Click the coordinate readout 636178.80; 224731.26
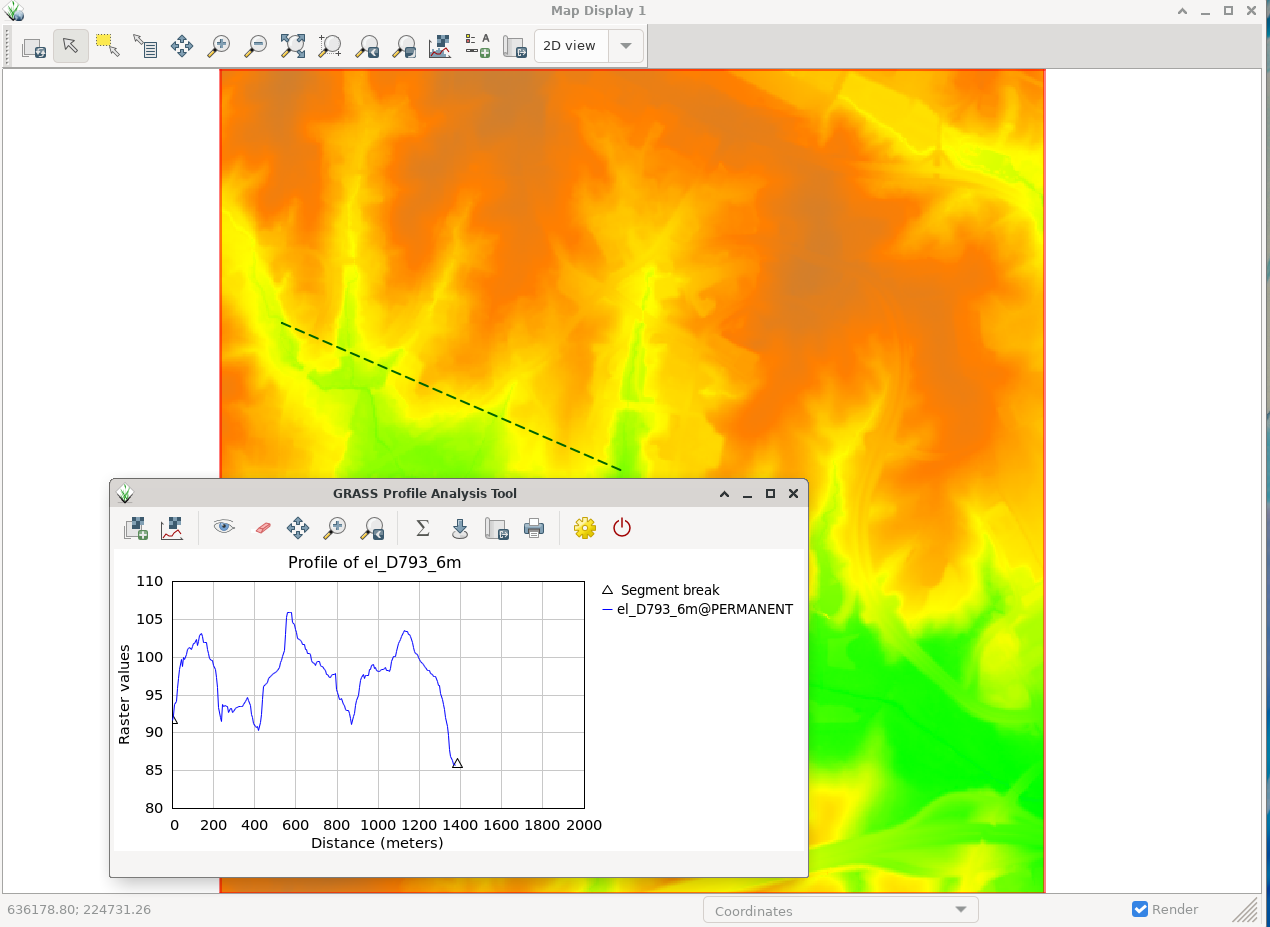The height and width of the screenshot is (927, 1270). tap(79, 910)
